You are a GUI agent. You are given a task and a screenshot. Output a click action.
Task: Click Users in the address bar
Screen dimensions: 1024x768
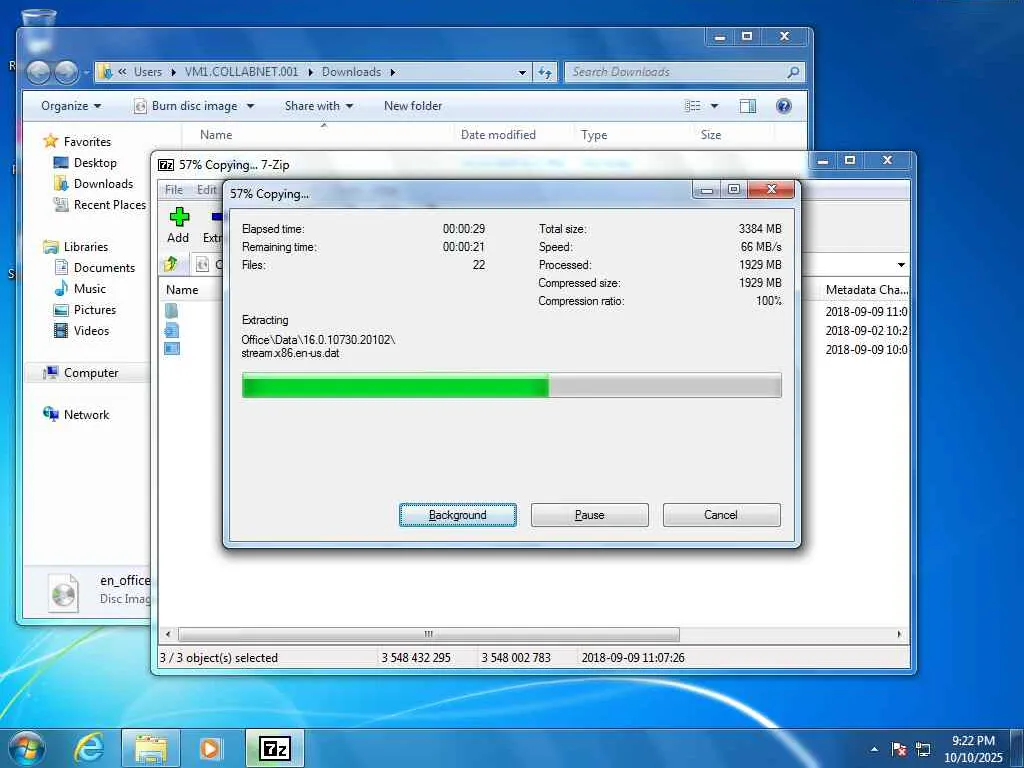pos(148,72)
